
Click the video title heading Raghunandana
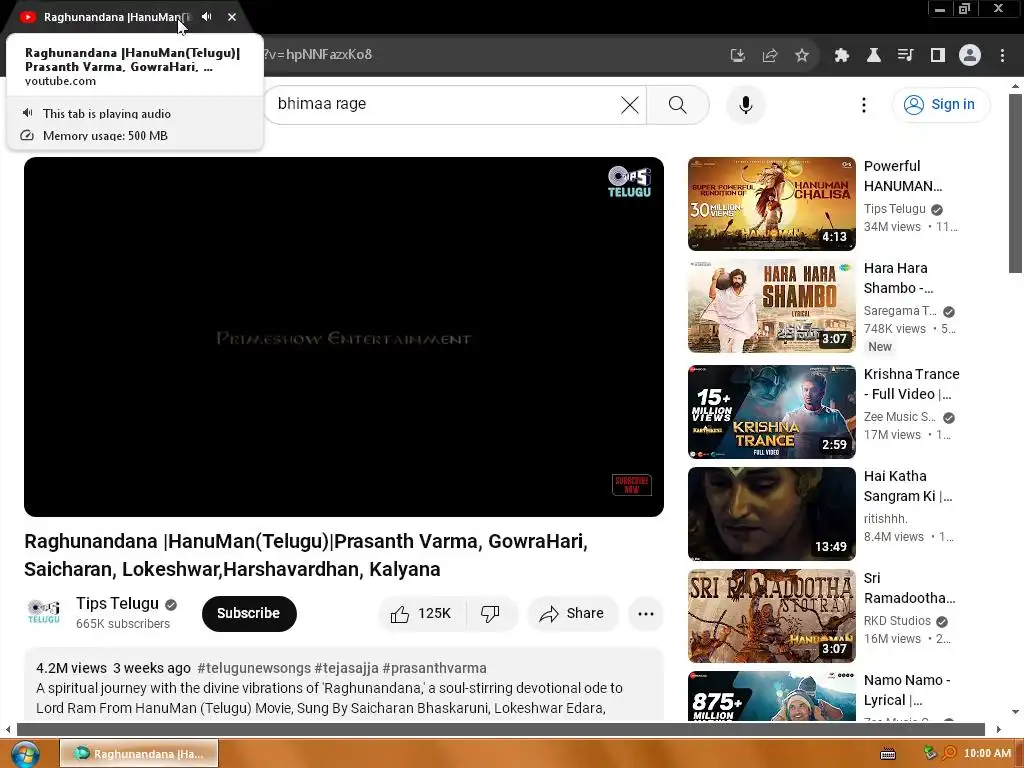click(x=306, y=555)
